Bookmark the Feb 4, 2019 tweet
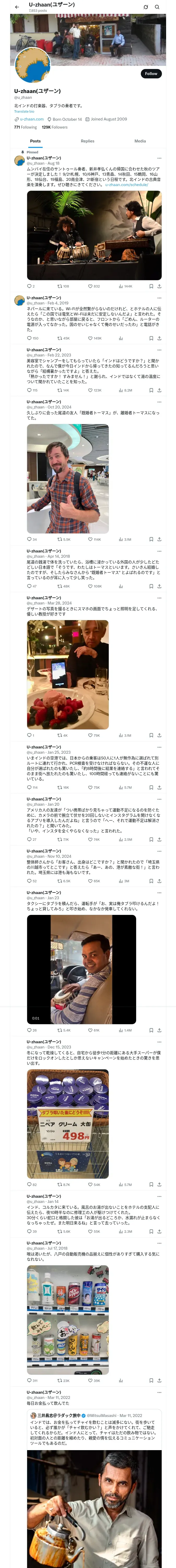 [151, 338]
